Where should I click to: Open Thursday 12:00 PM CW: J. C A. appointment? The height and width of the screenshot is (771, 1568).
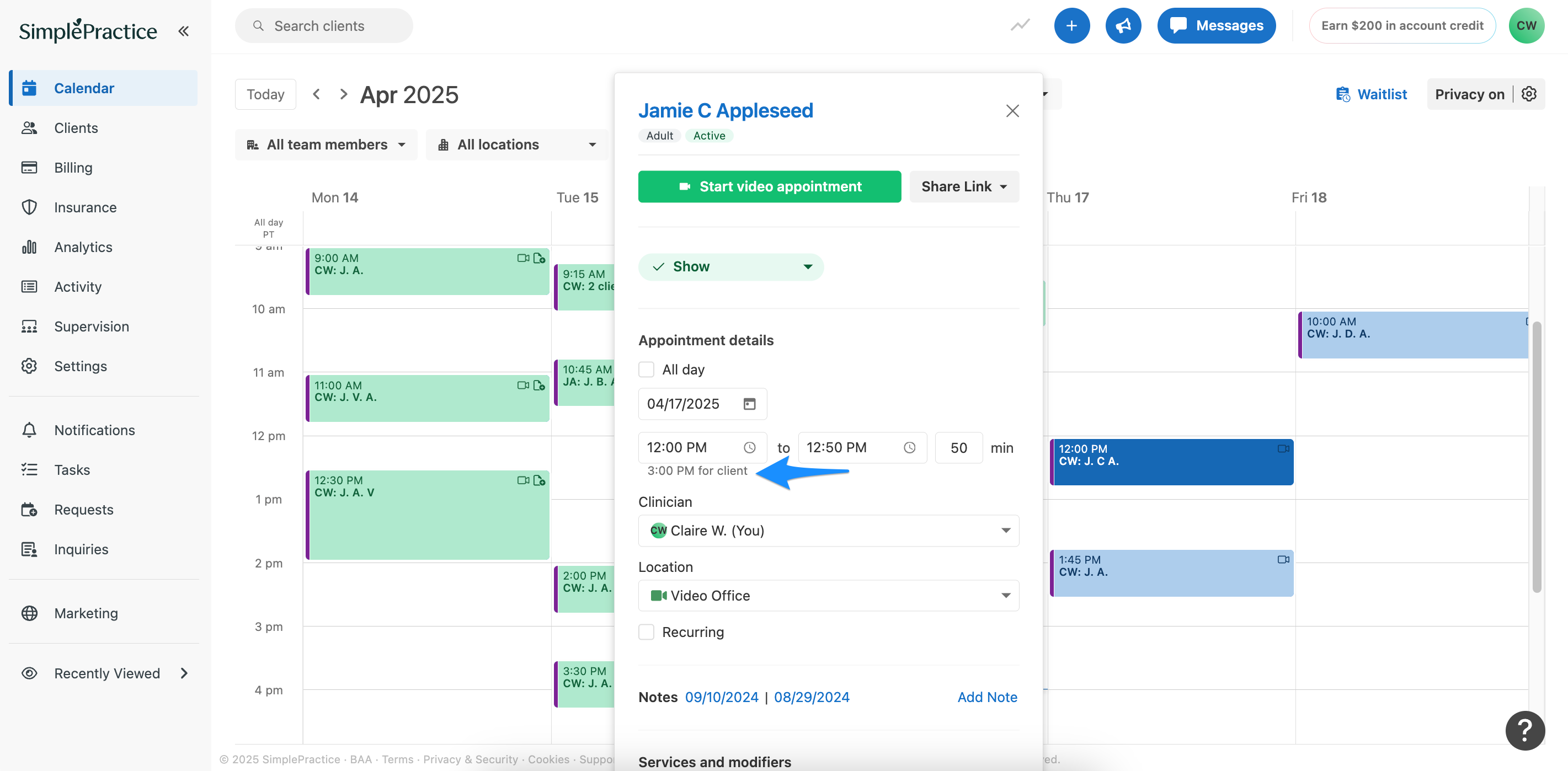click(x=1172, y=462)
